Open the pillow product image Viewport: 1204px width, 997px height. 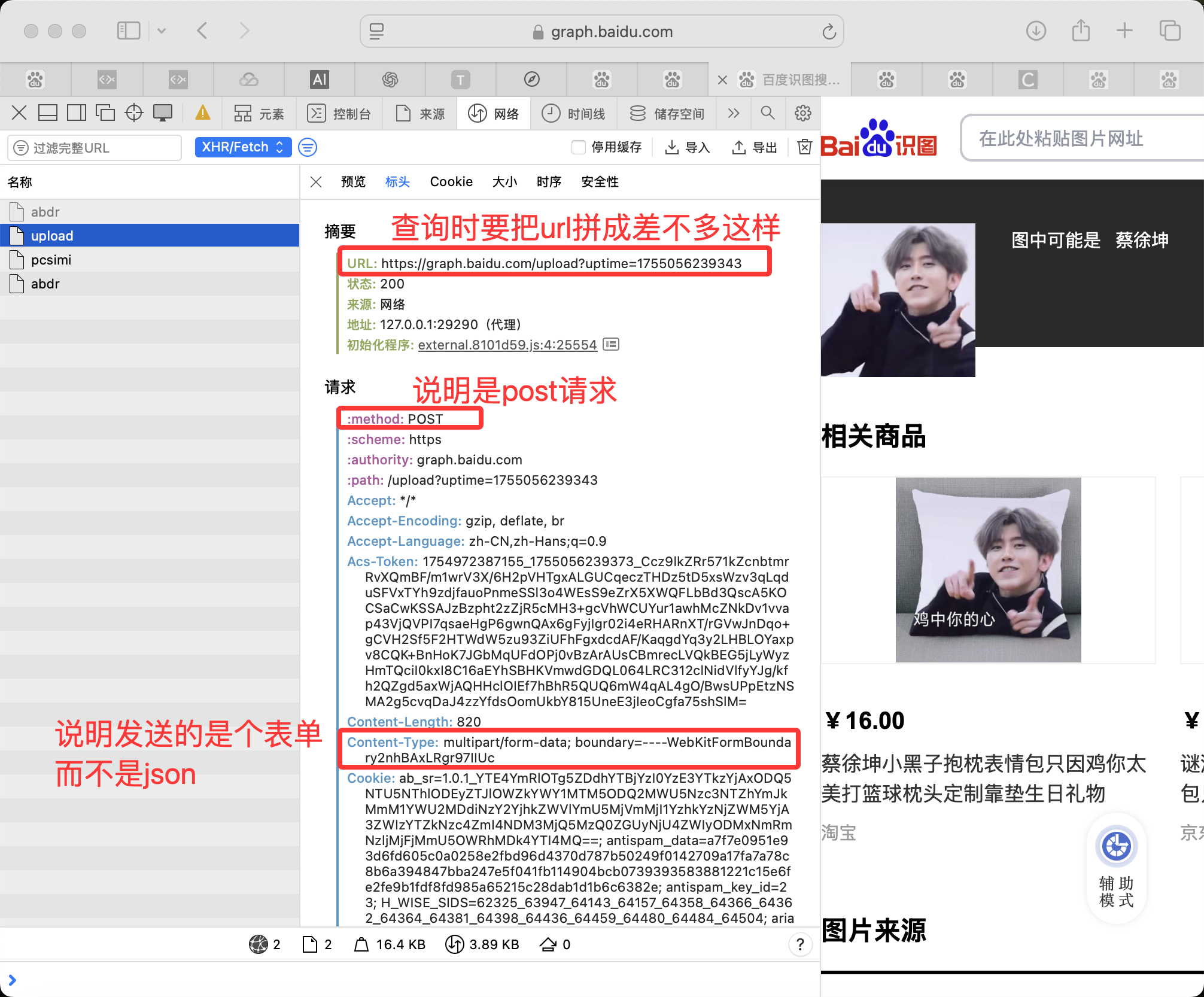pos(988,570)
